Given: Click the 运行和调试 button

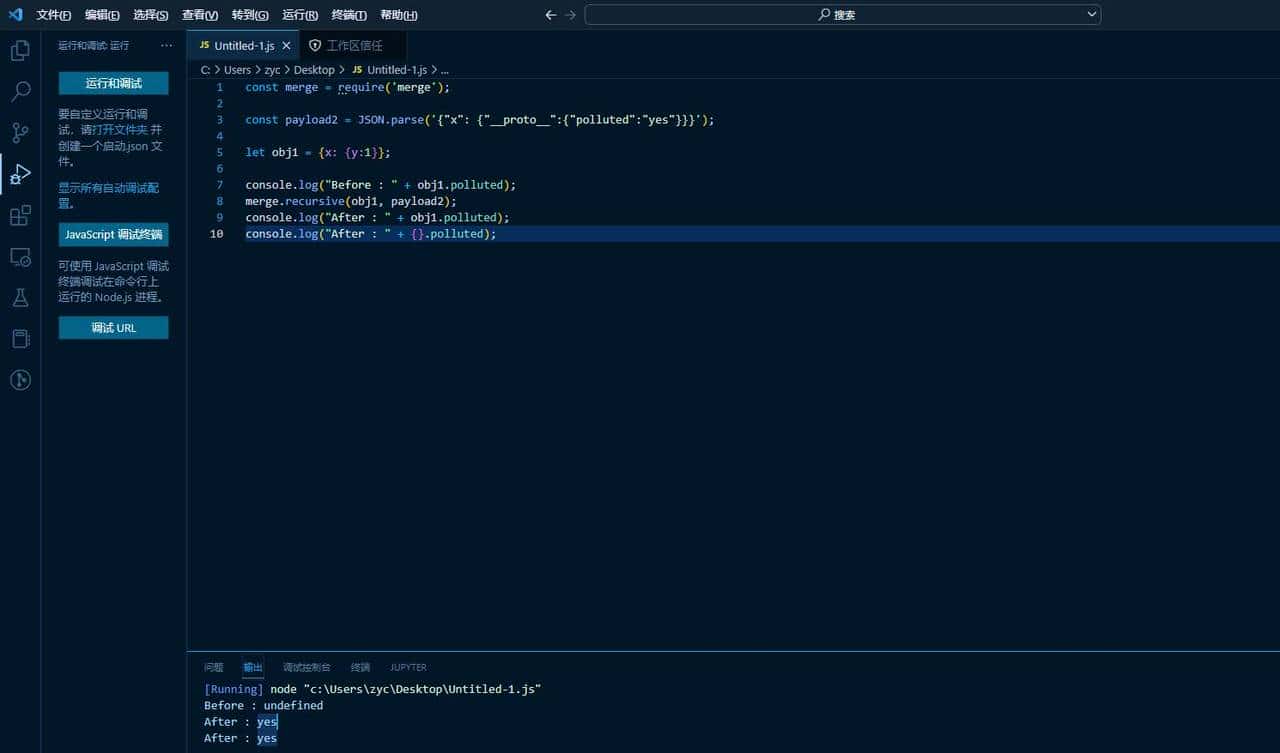Looking at the screenshot, I should coord(113,83).
